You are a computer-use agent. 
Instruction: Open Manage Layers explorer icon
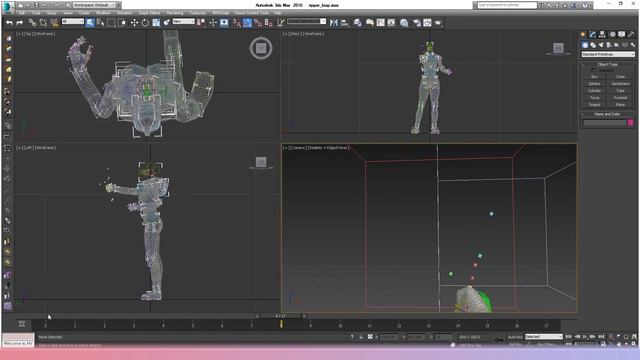[358, 23]
